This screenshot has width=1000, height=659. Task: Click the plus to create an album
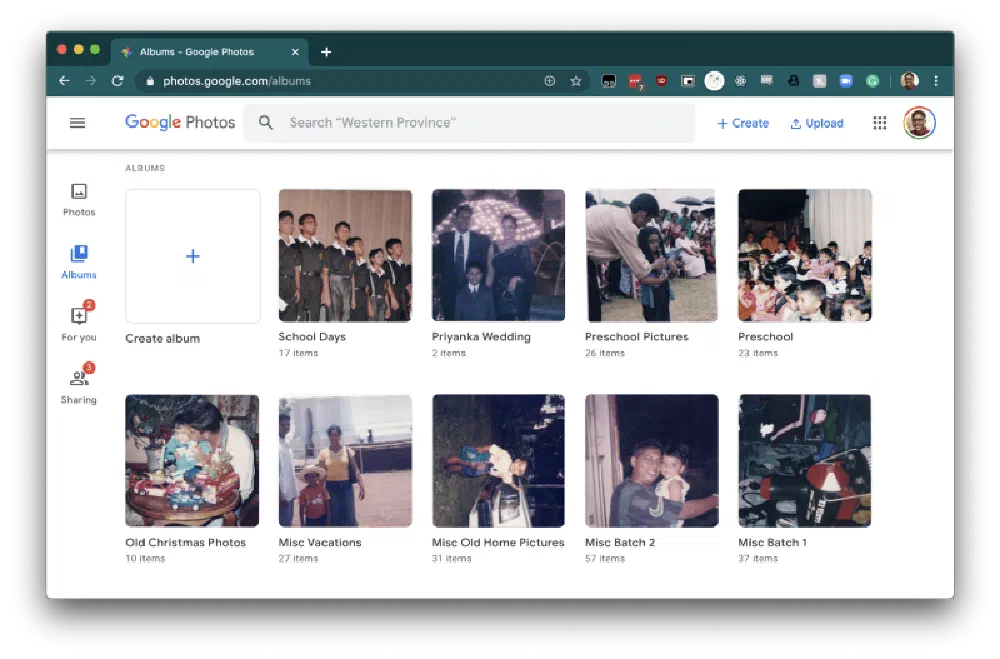pos(193,256)
